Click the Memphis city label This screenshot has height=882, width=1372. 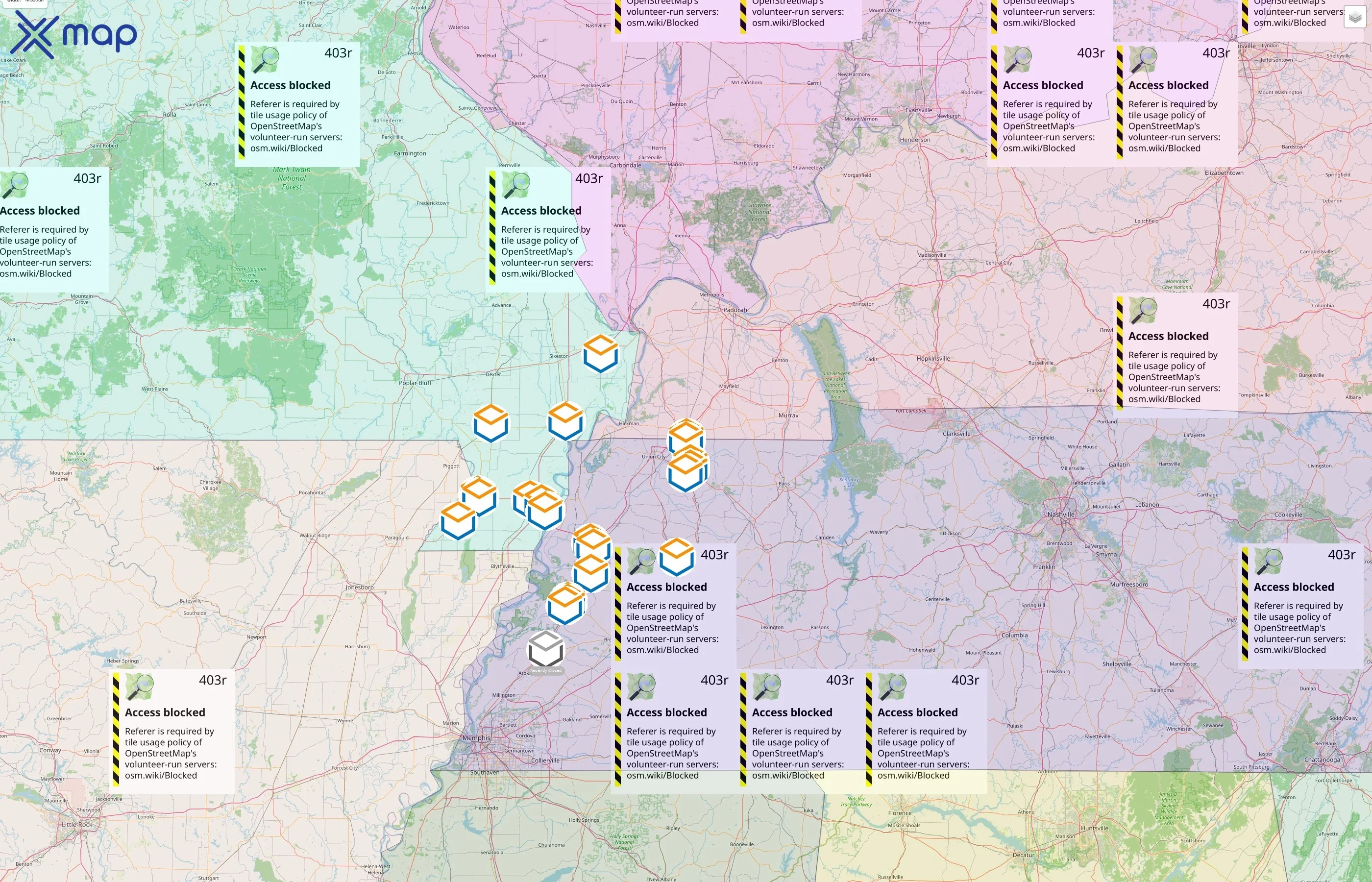pos(476,737)
